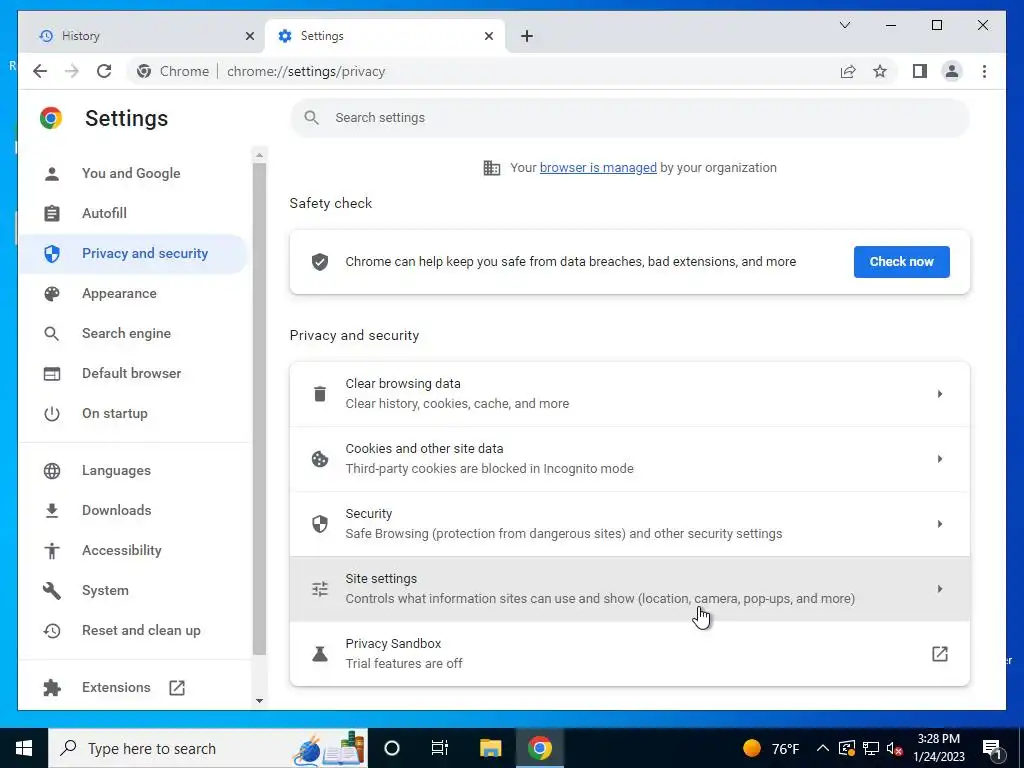
Task: Click the address bar URL
Action: [306, 71]
